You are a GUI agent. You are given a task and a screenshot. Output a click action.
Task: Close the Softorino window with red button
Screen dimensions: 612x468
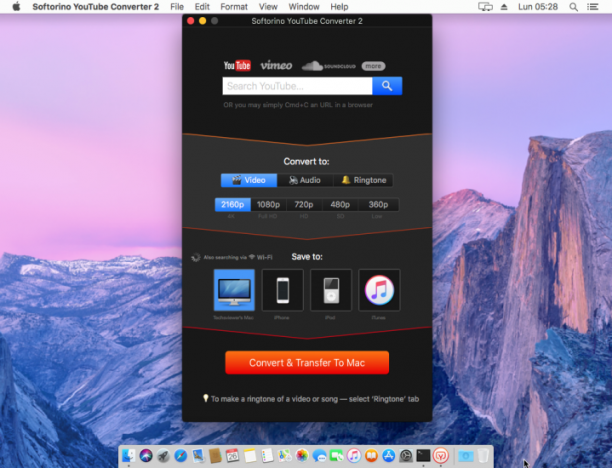[x=191, y=21]
